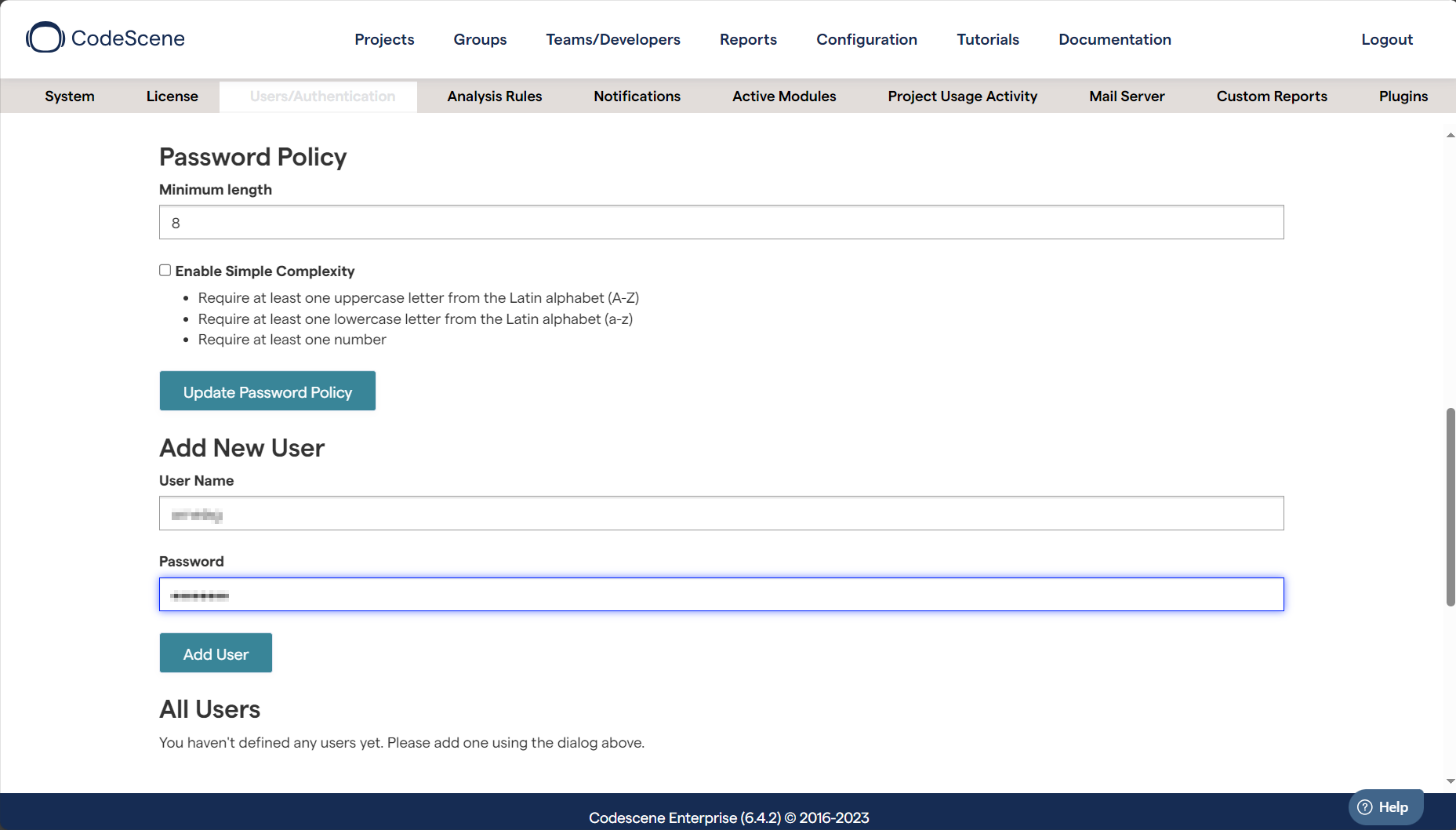Image resolution: width=1456 pixels, height=830 pixels.
Task: Enable the Simple Complexity checkbox
Action: pos(165,270)
